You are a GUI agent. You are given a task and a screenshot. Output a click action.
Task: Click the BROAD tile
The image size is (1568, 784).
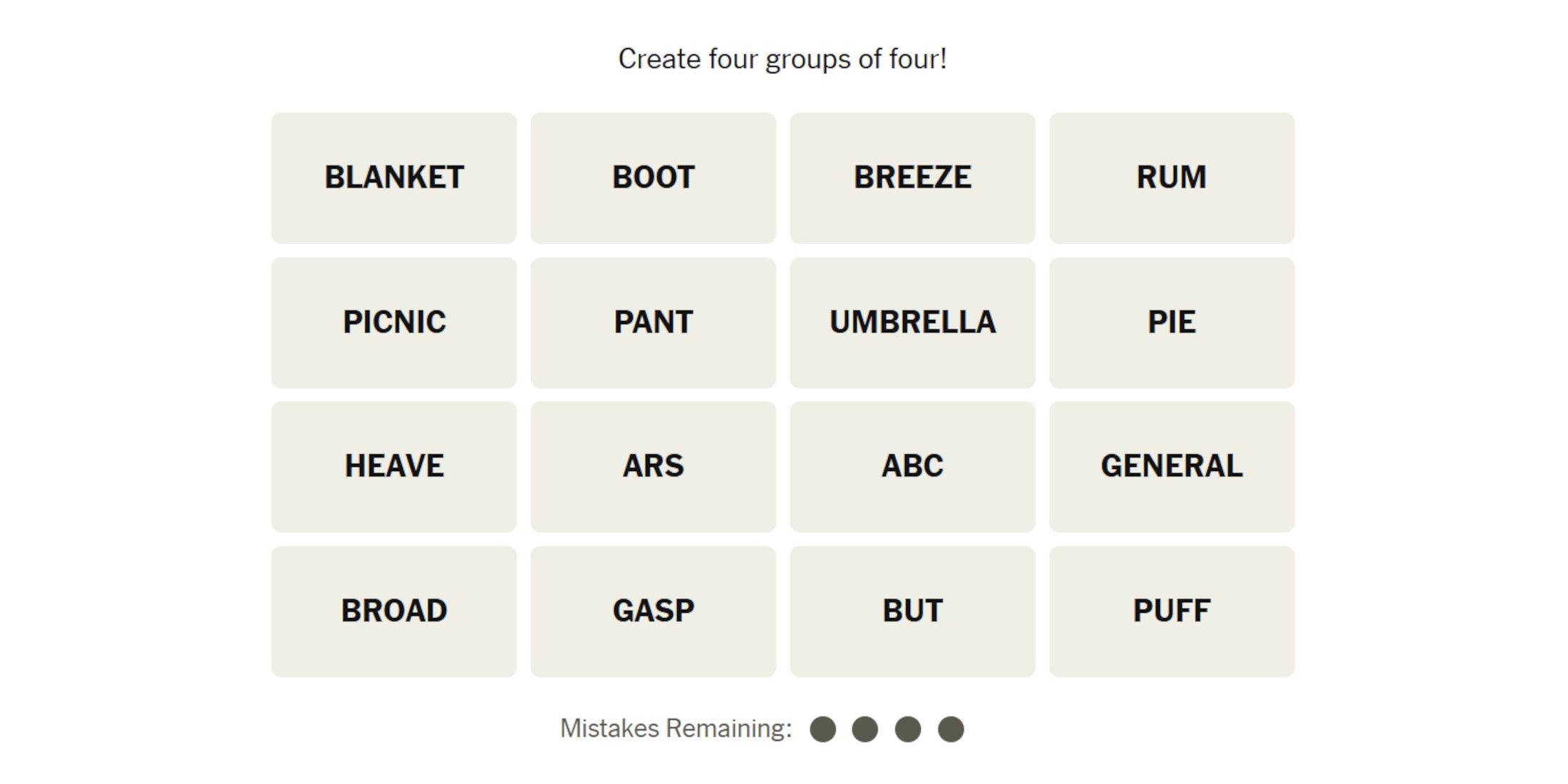click(x=393, y=611)
